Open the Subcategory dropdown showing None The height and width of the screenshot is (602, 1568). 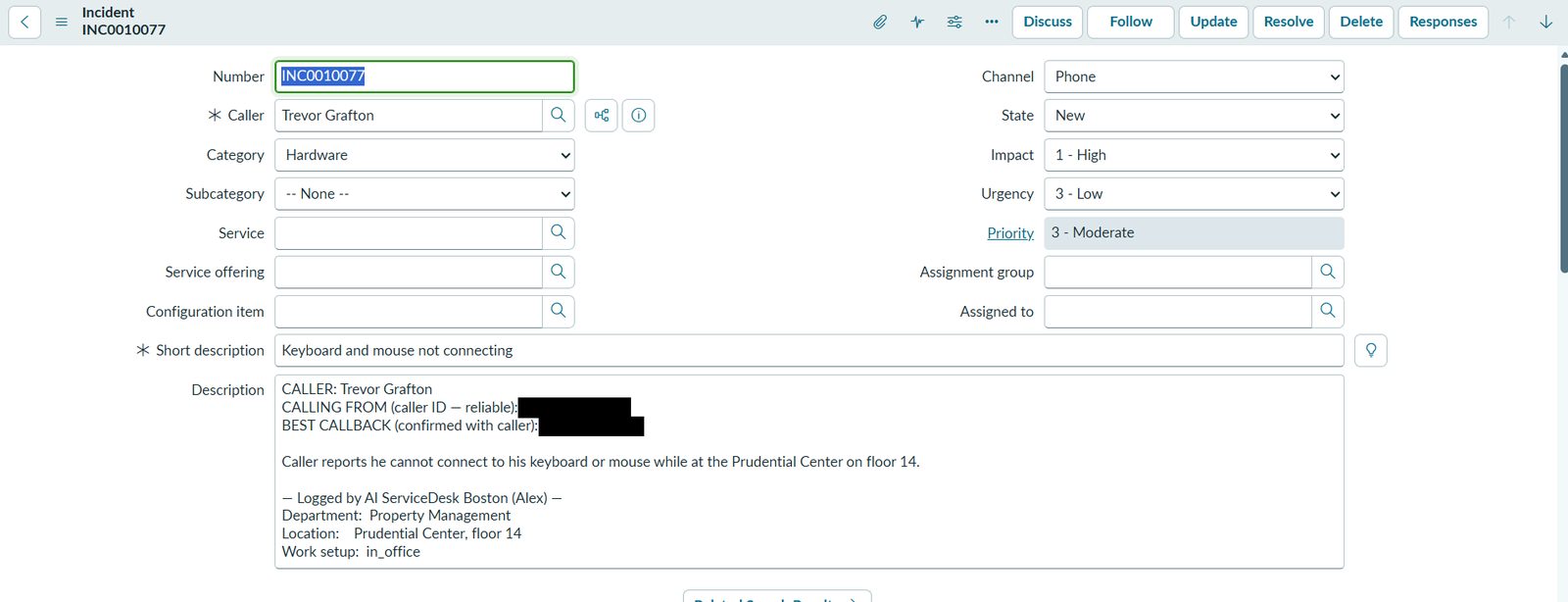pos(424,194)
